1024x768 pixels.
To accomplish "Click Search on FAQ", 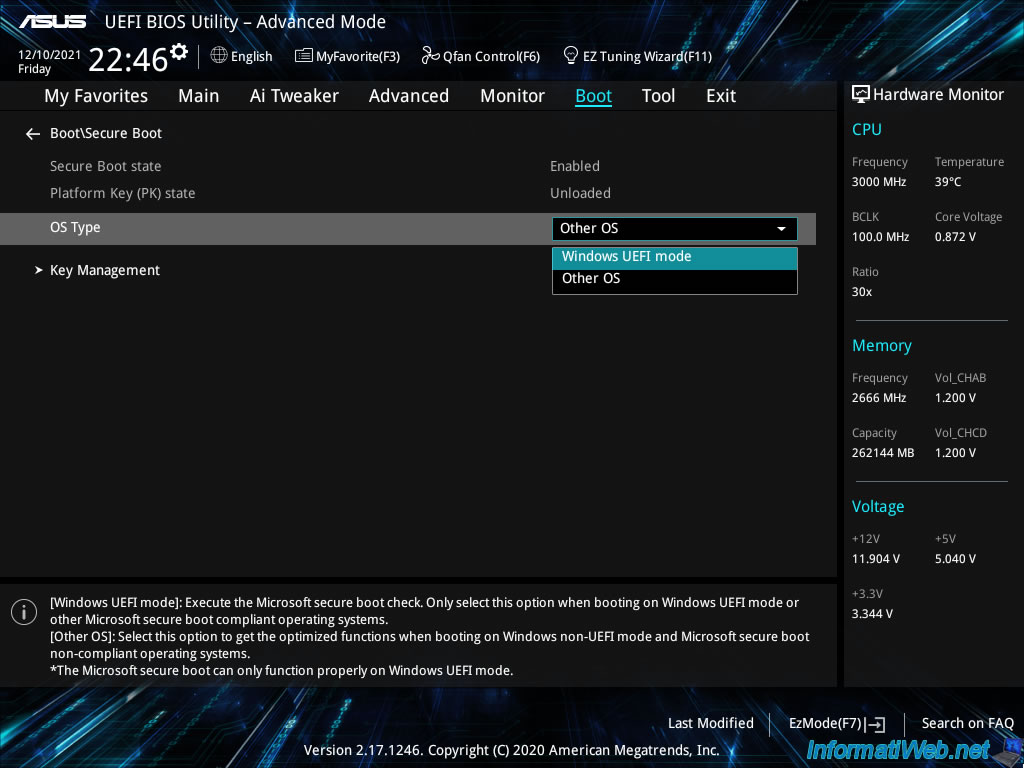I will click(x=967, y=724).
